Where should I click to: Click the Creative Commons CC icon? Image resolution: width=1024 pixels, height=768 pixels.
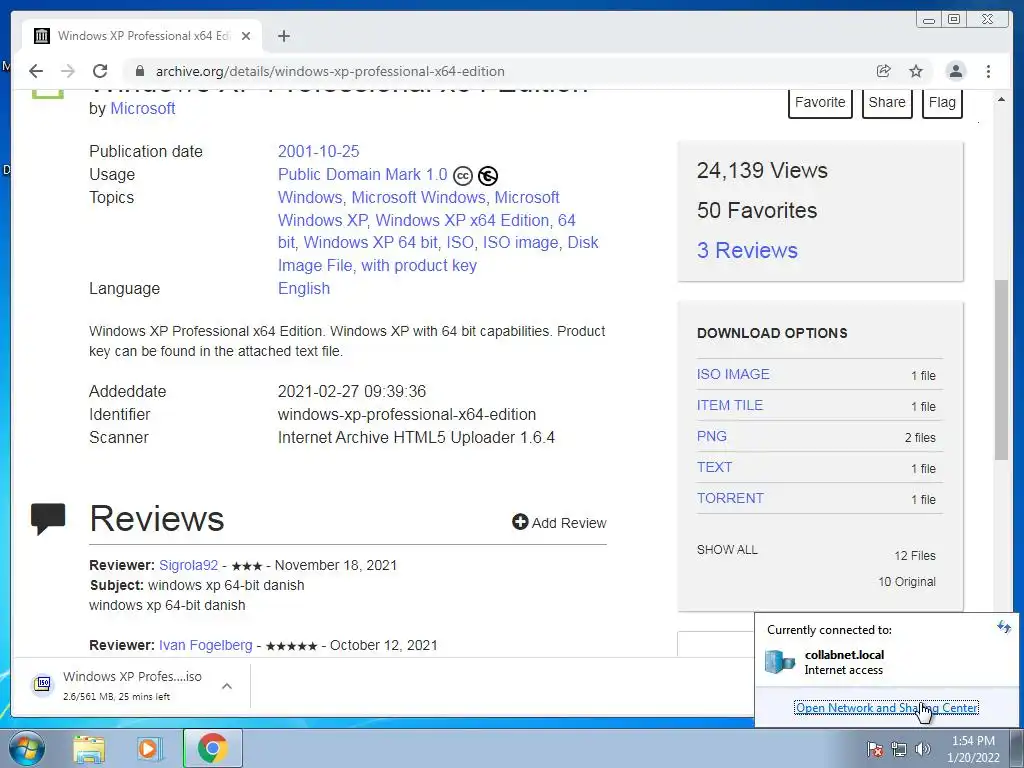click(462, 176)
